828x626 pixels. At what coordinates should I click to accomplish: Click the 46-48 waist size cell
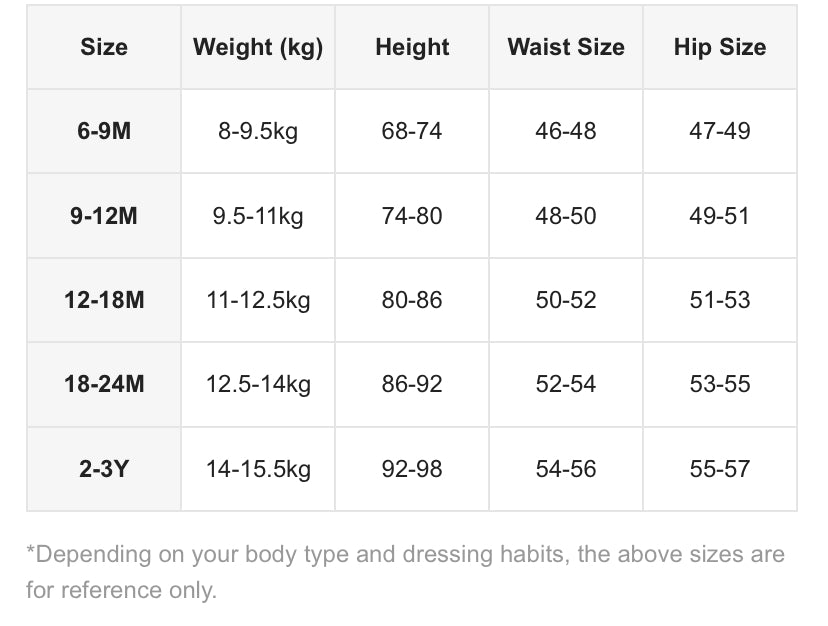pos(566,131)
